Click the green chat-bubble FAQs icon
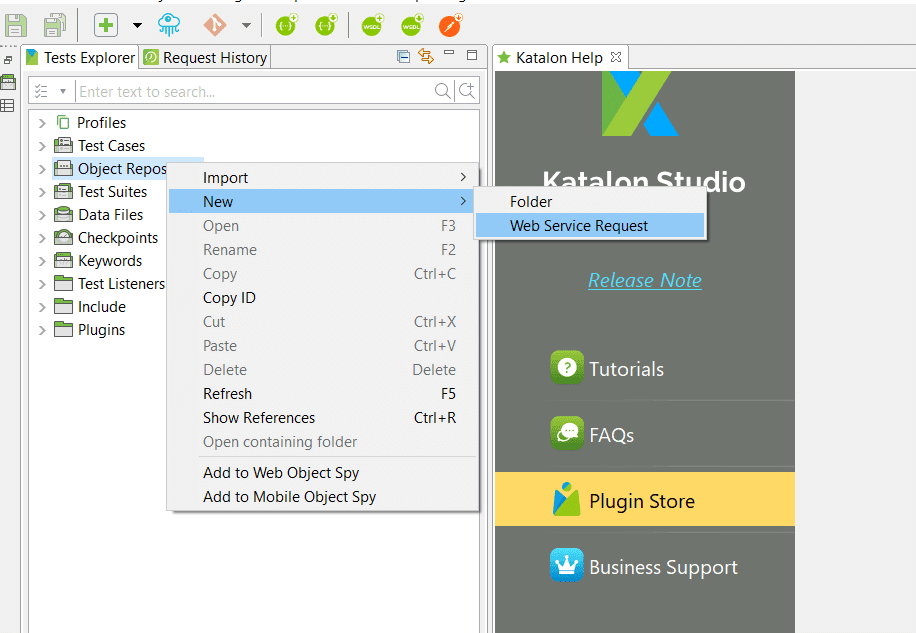Screen dimensions: 916x633 pos(567,433)
